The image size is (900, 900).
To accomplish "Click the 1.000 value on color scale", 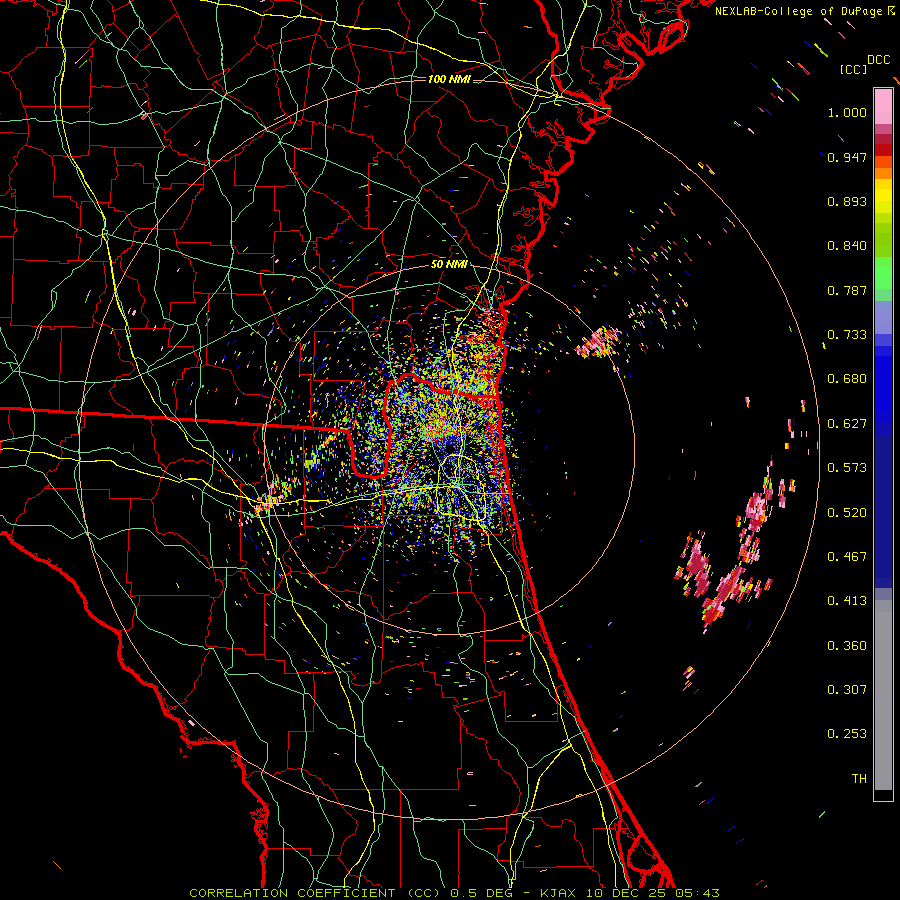I will pyautogui.click(x=847, y=112).
